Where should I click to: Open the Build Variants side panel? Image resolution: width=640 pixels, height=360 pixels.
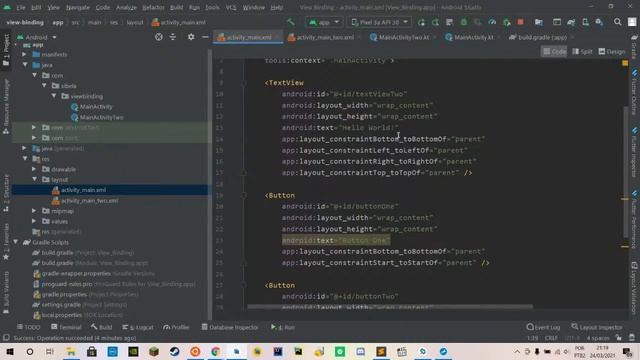(x=6, y=293)
